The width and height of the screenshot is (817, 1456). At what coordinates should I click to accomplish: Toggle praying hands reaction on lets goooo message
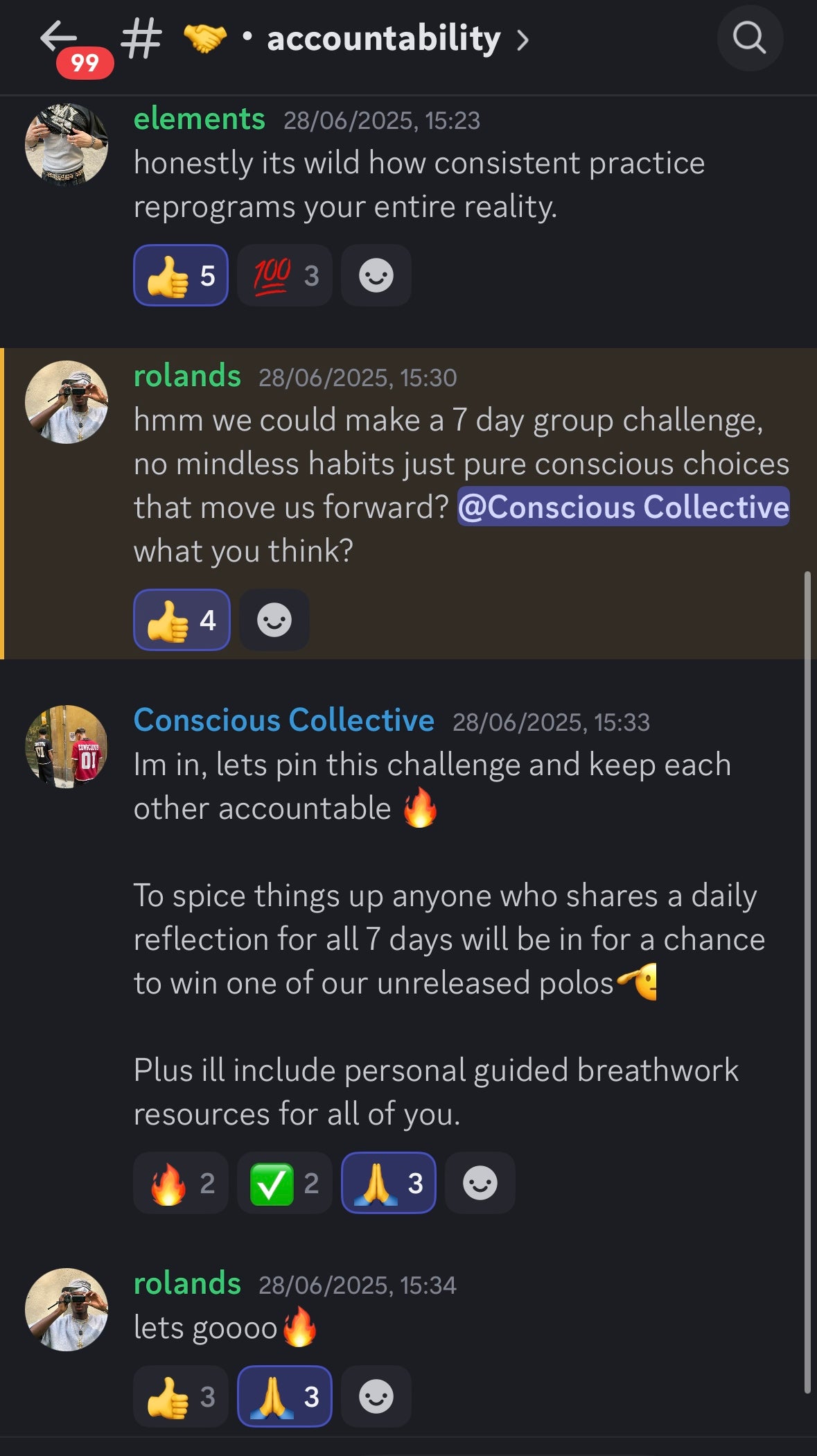[284, 1396]
